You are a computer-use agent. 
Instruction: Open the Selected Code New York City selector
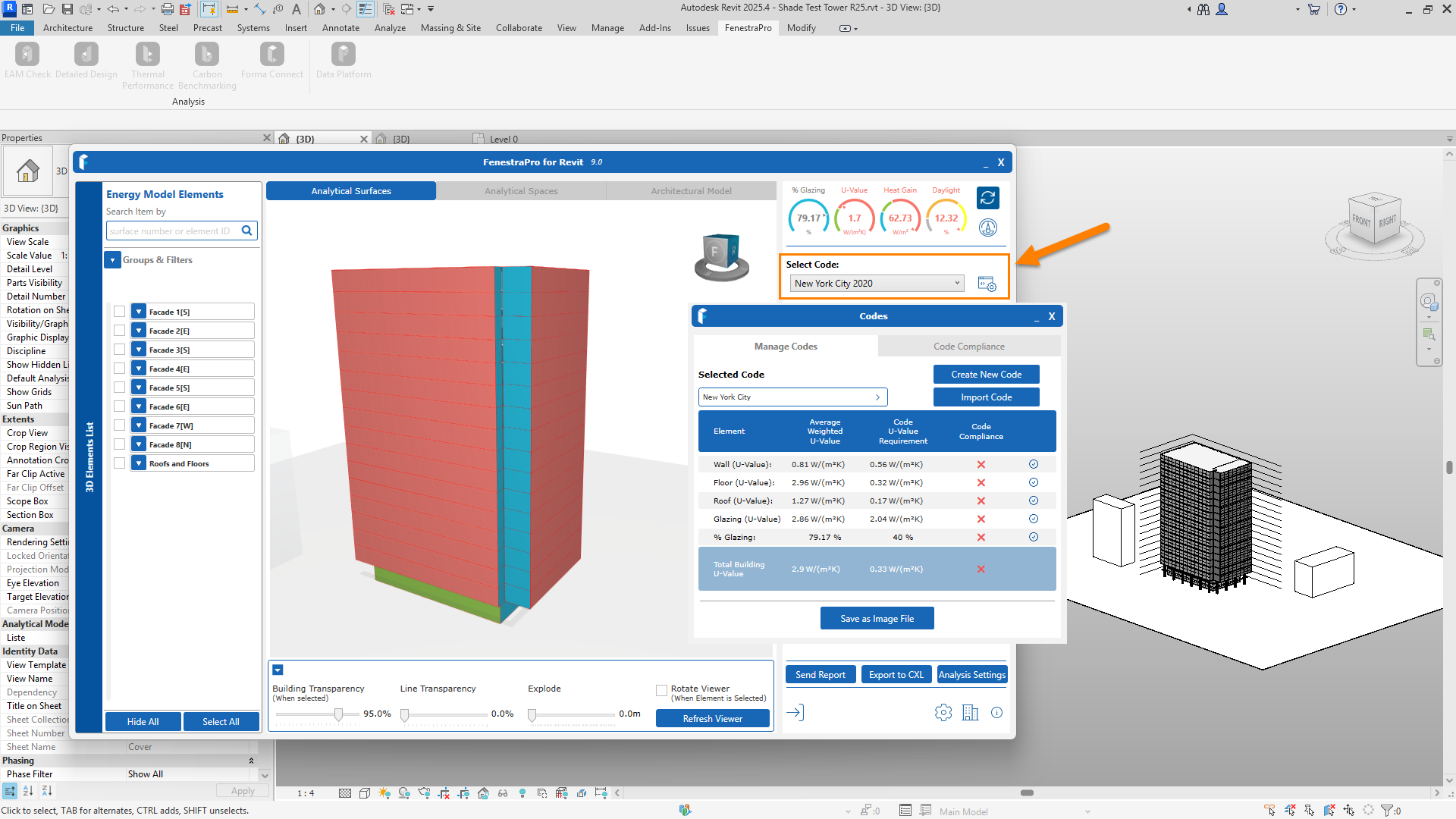[792, 397]
